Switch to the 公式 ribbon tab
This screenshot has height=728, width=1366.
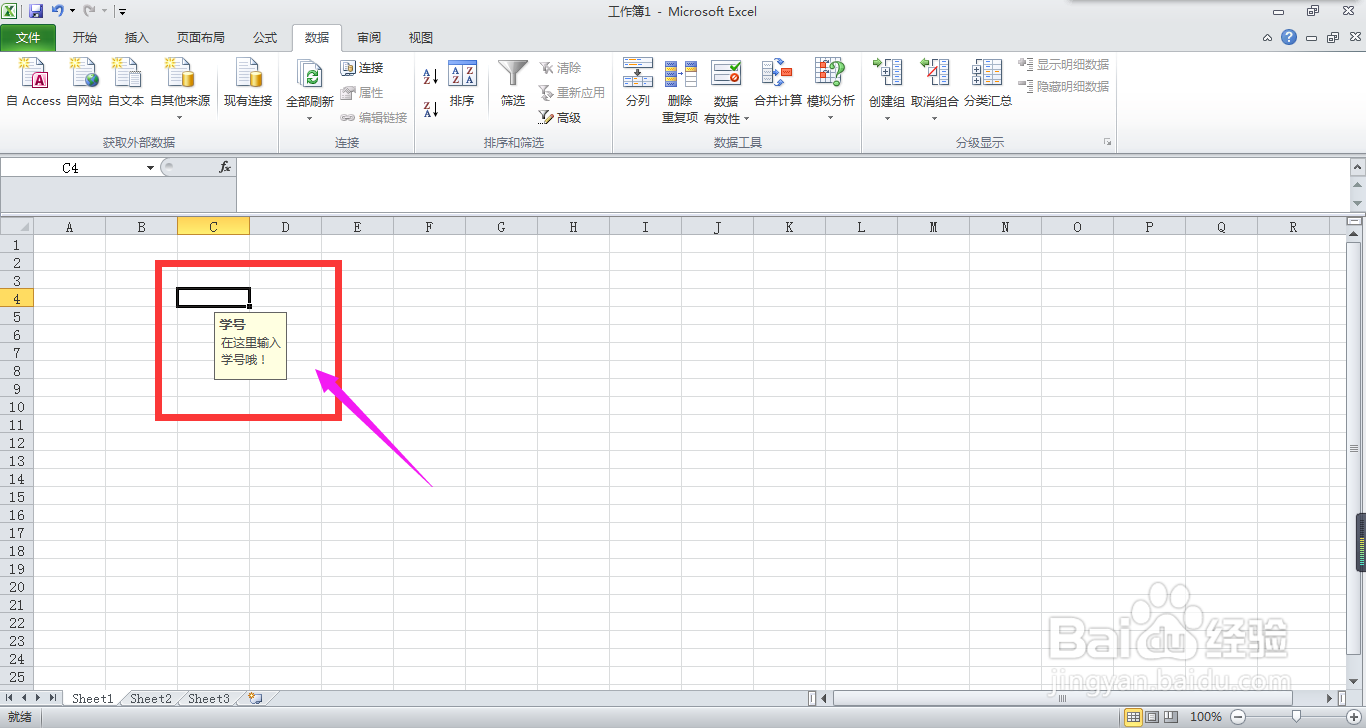coord(264,37)
